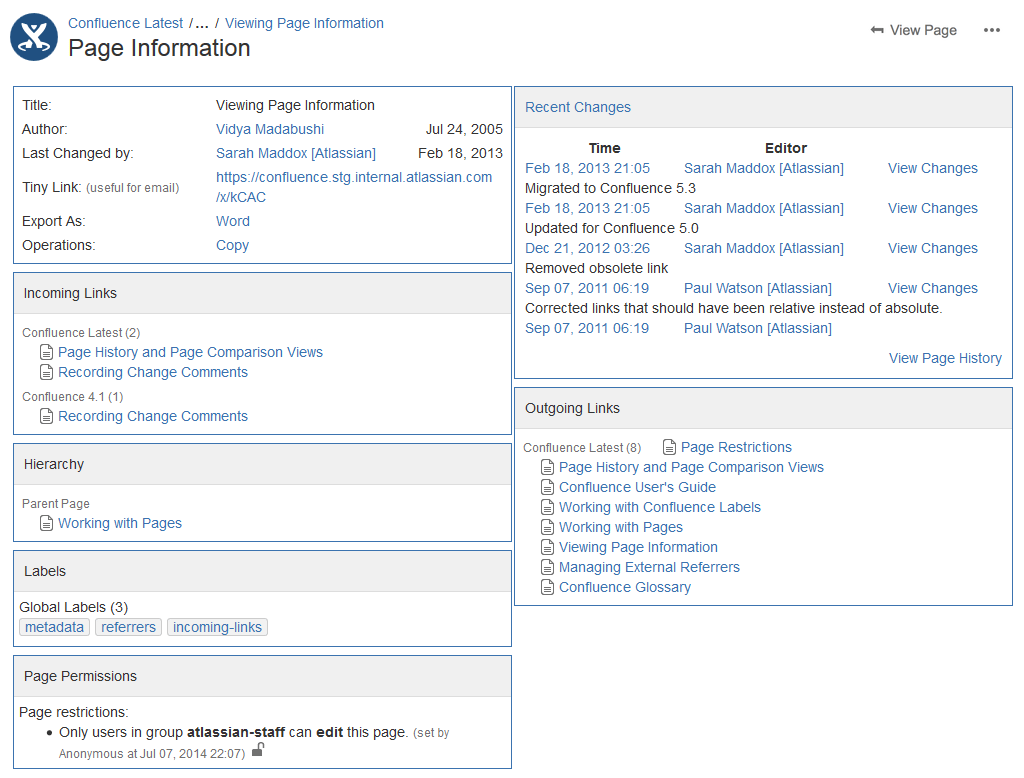
Task: Open the tiny link URL
Action: click(354, 187)
